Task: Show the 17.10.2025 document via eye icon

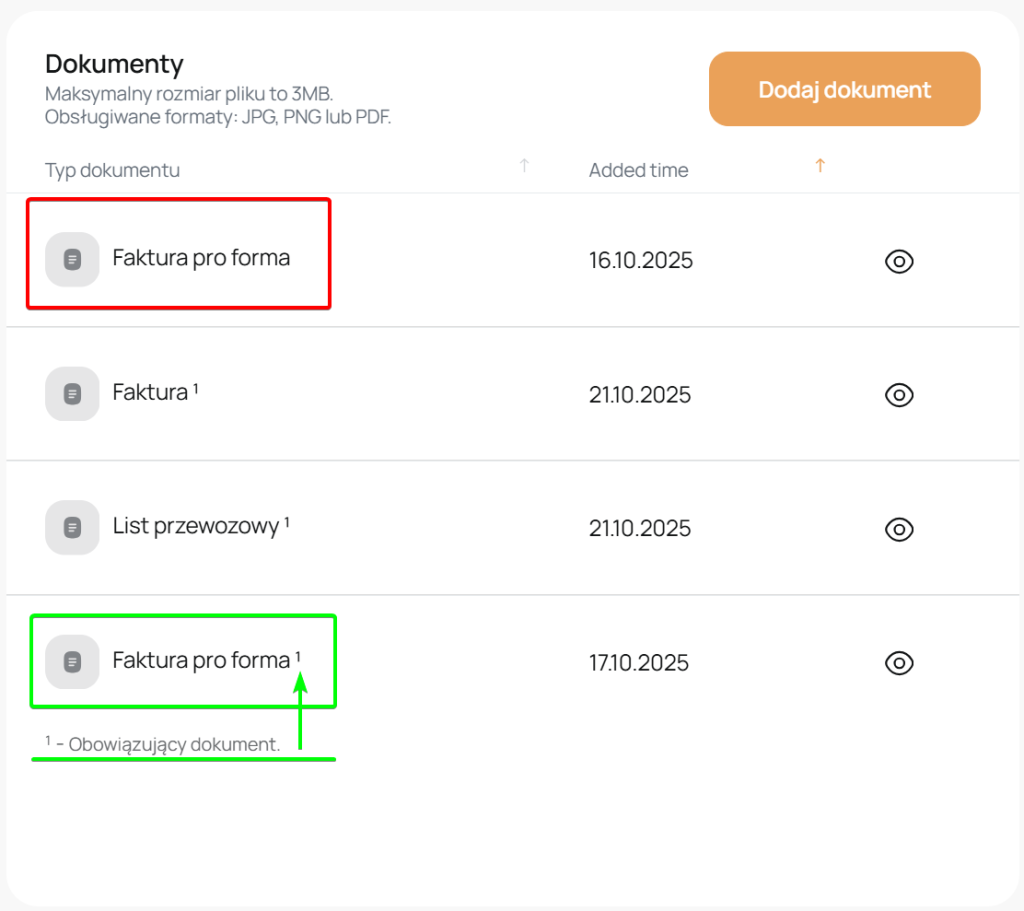Action: (899, 663)
